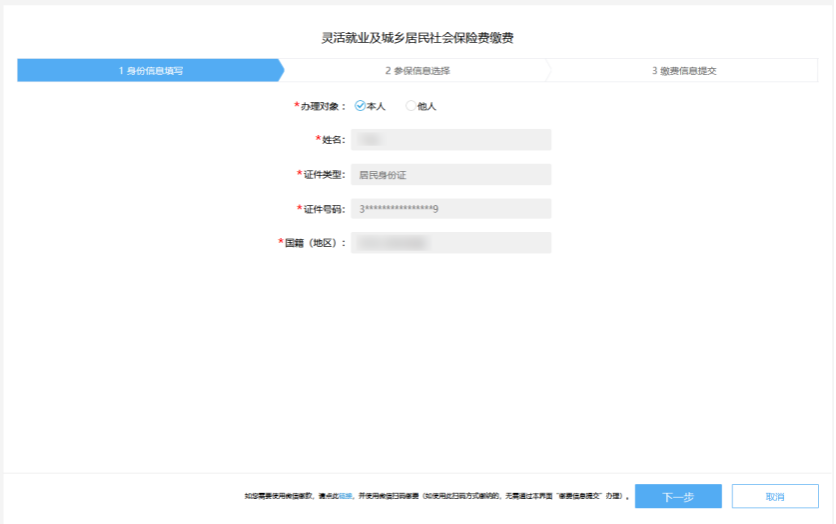
Task: Click the page title 灵活就业及城乡居民社会保险费缴费
Action: [417, 38]
